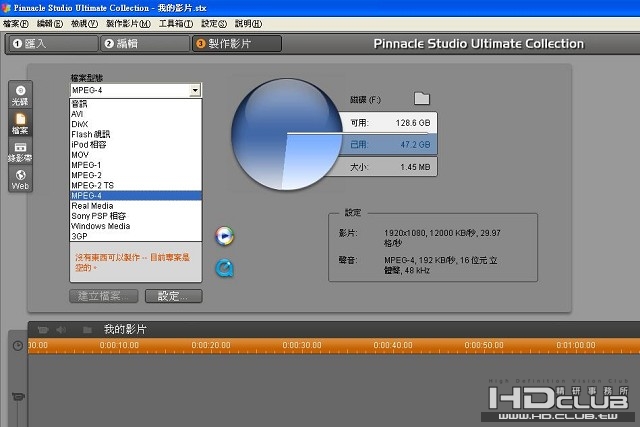Viewport: 640px width, 427px height.
Task: Open the 檢視(V) menu
Action: [84, 24]
